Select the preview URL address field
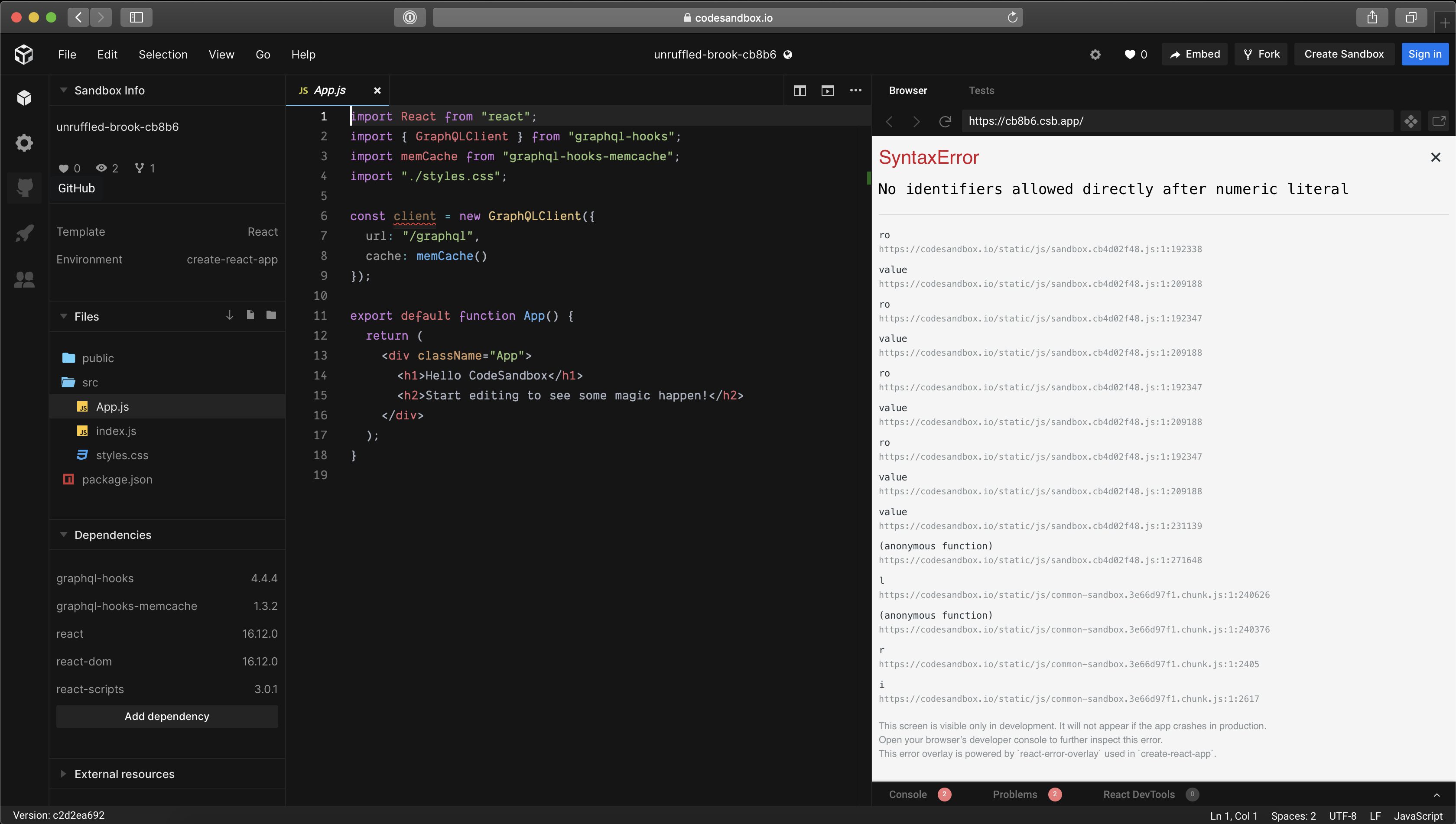1456x824 pixels. click(x=1177, y=121)
